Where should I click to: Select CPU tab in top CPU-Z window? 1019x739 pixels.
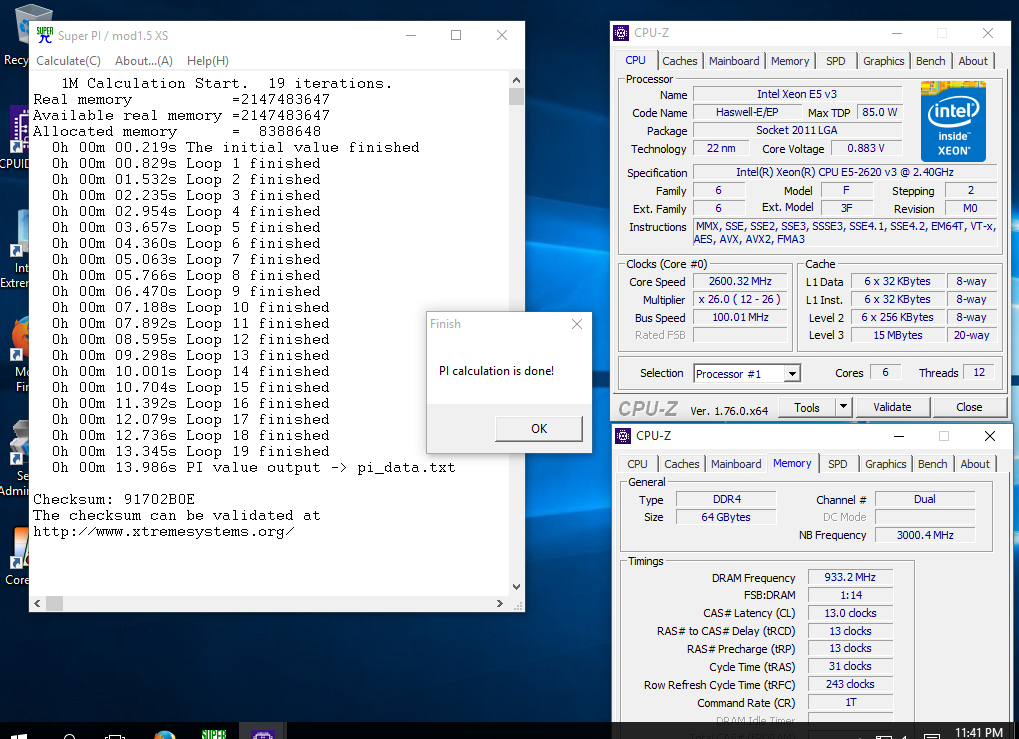[636, 60]
